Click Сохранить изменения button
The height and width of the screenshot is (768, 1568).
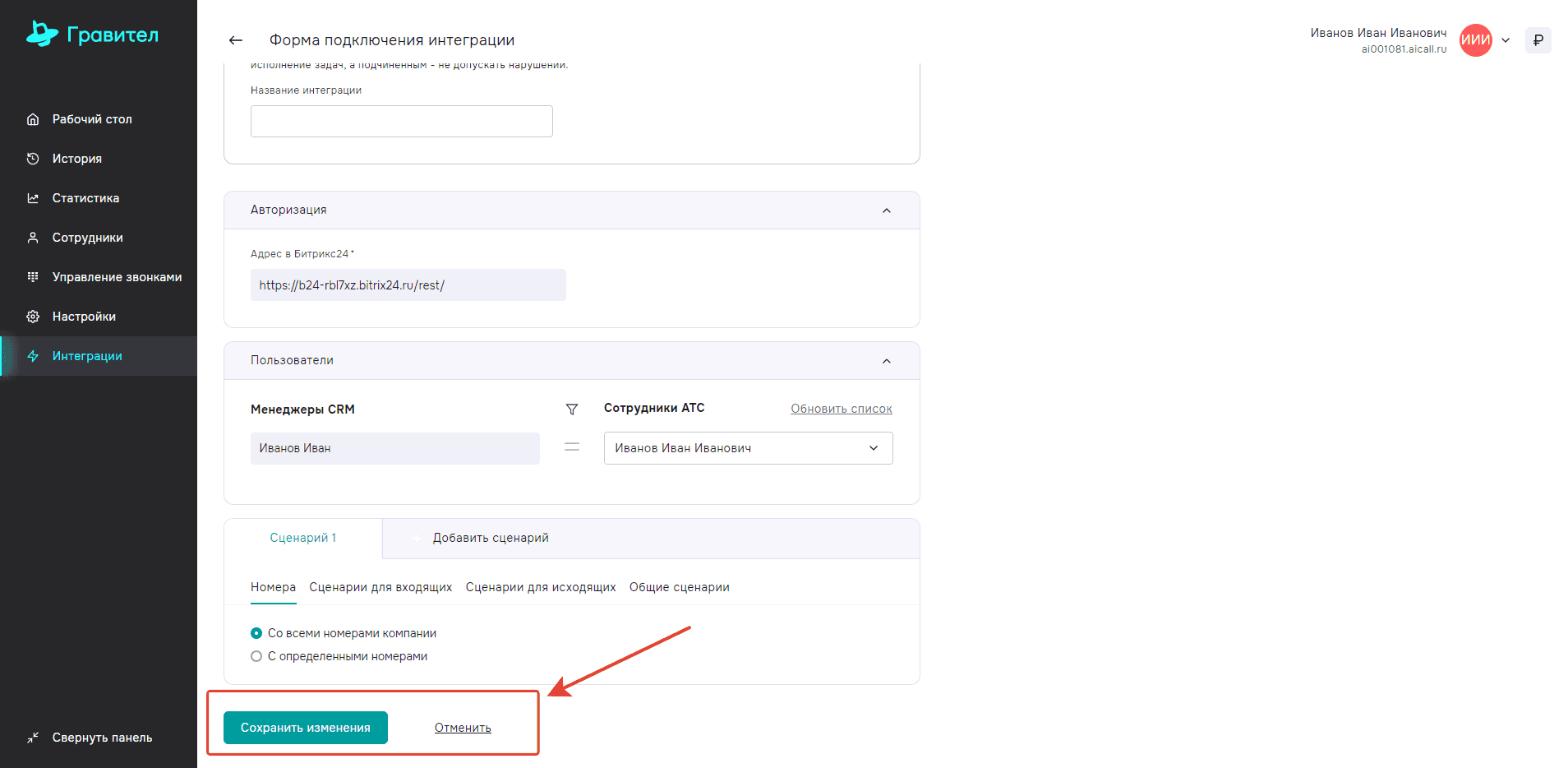pyautogui.click(x=305, y=728)
